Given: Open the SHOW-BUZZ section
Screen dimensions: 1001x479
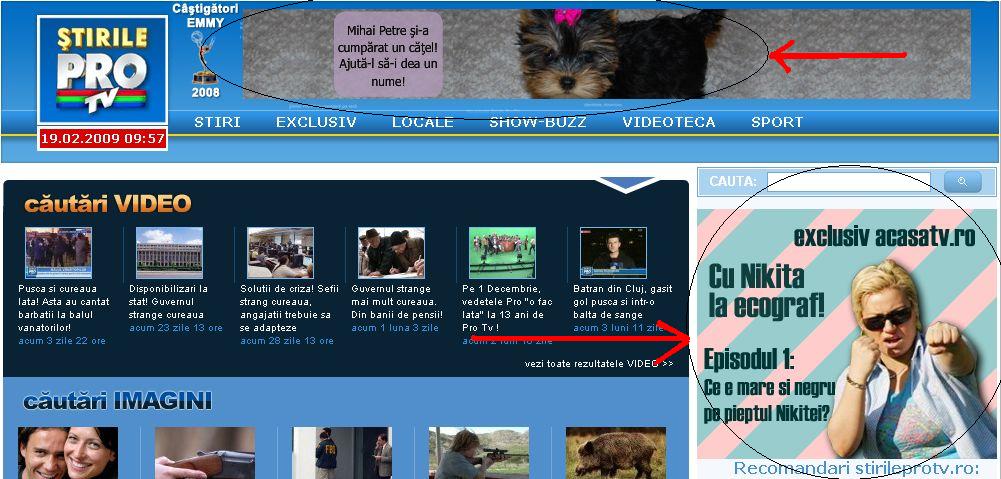Looking at the screenshot, I should 537,122.
